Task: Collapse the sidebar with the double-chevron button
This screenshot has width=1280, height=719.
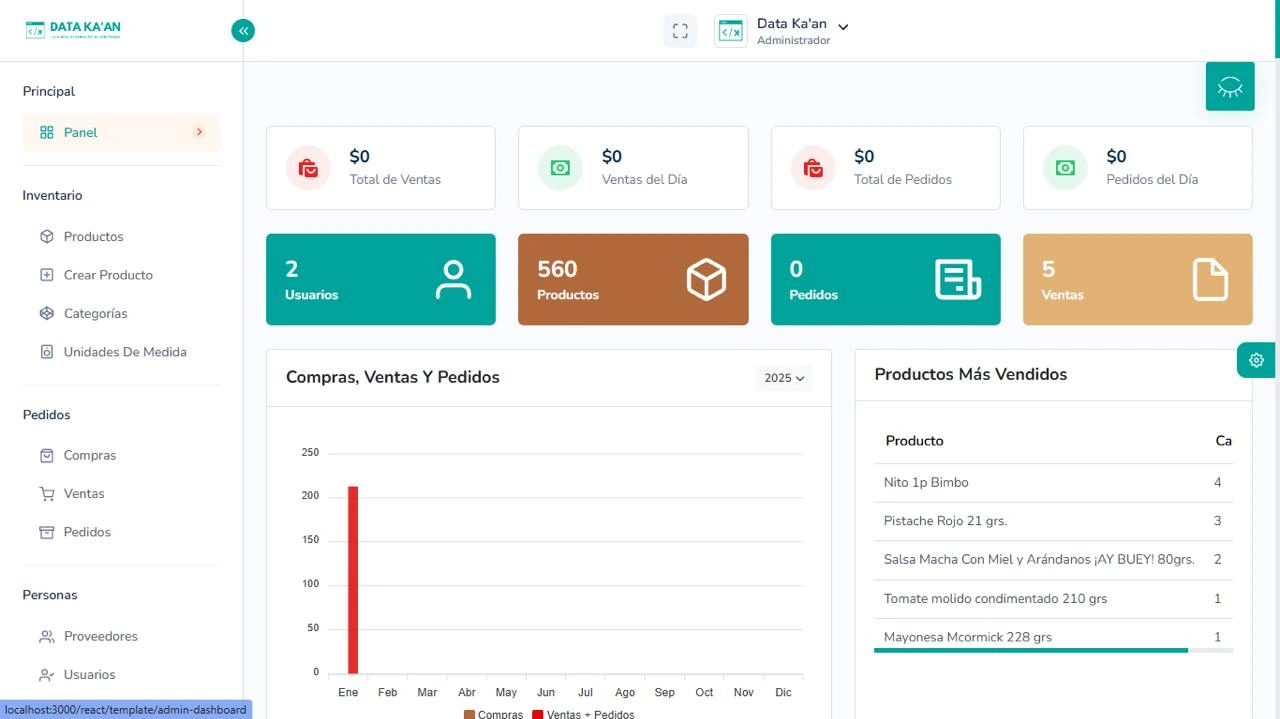Action: pos(243,31)
